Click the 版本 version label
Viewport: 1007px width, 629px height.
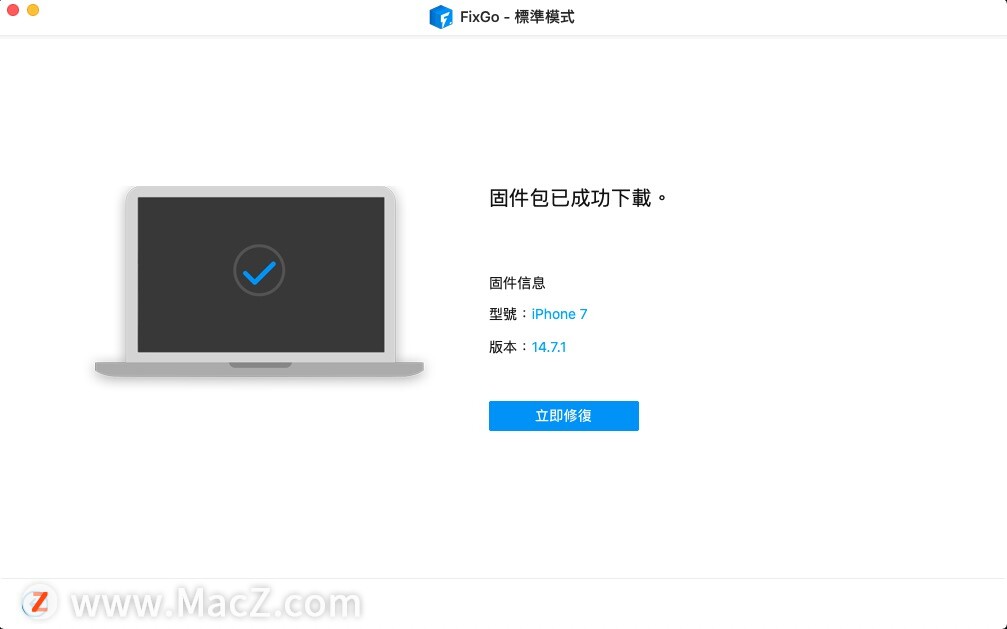click(x=503, y=347)
